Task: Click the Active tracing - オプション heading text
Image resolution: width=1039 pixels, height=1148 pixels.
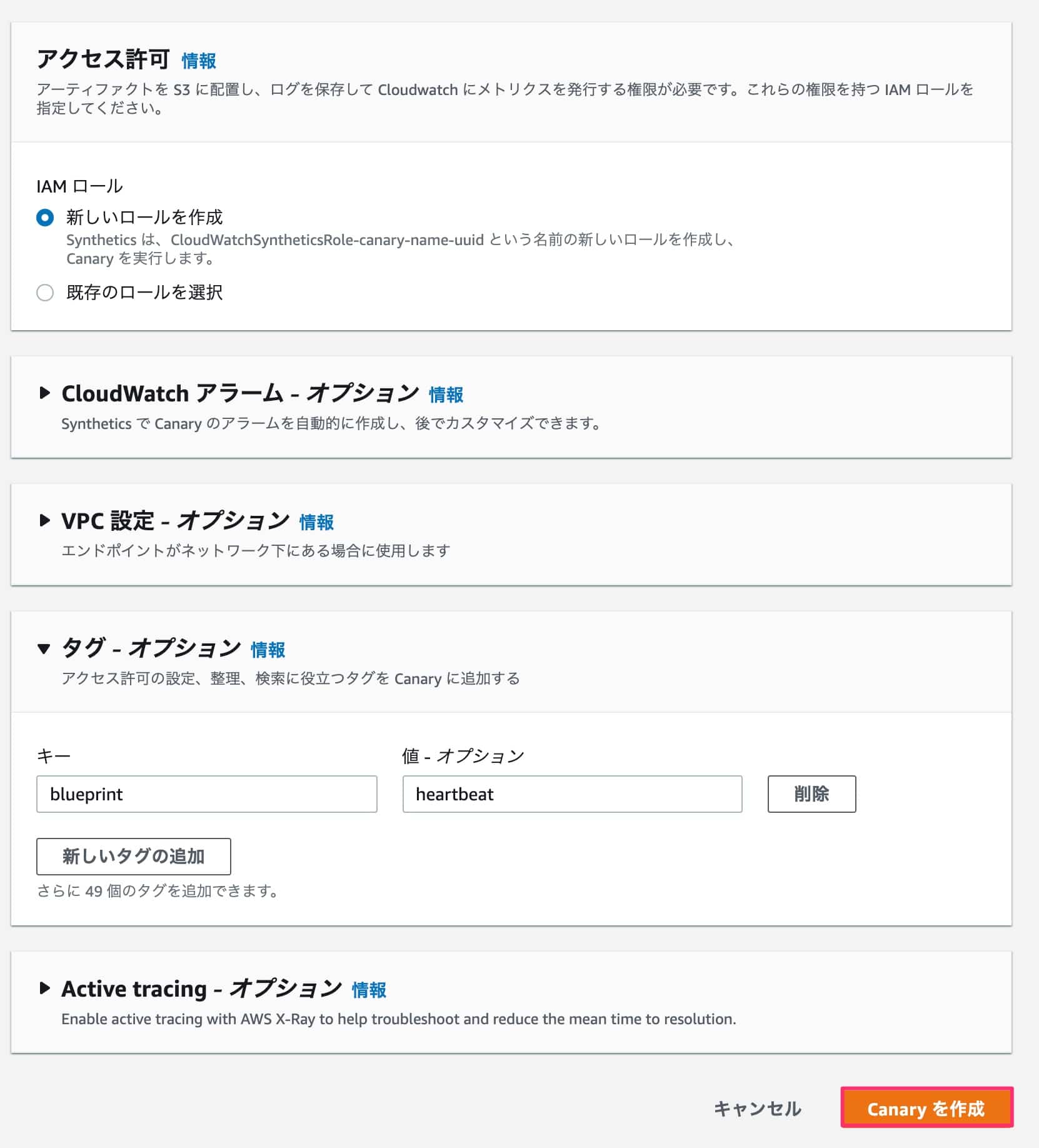Action: click(x=201, y=989)
